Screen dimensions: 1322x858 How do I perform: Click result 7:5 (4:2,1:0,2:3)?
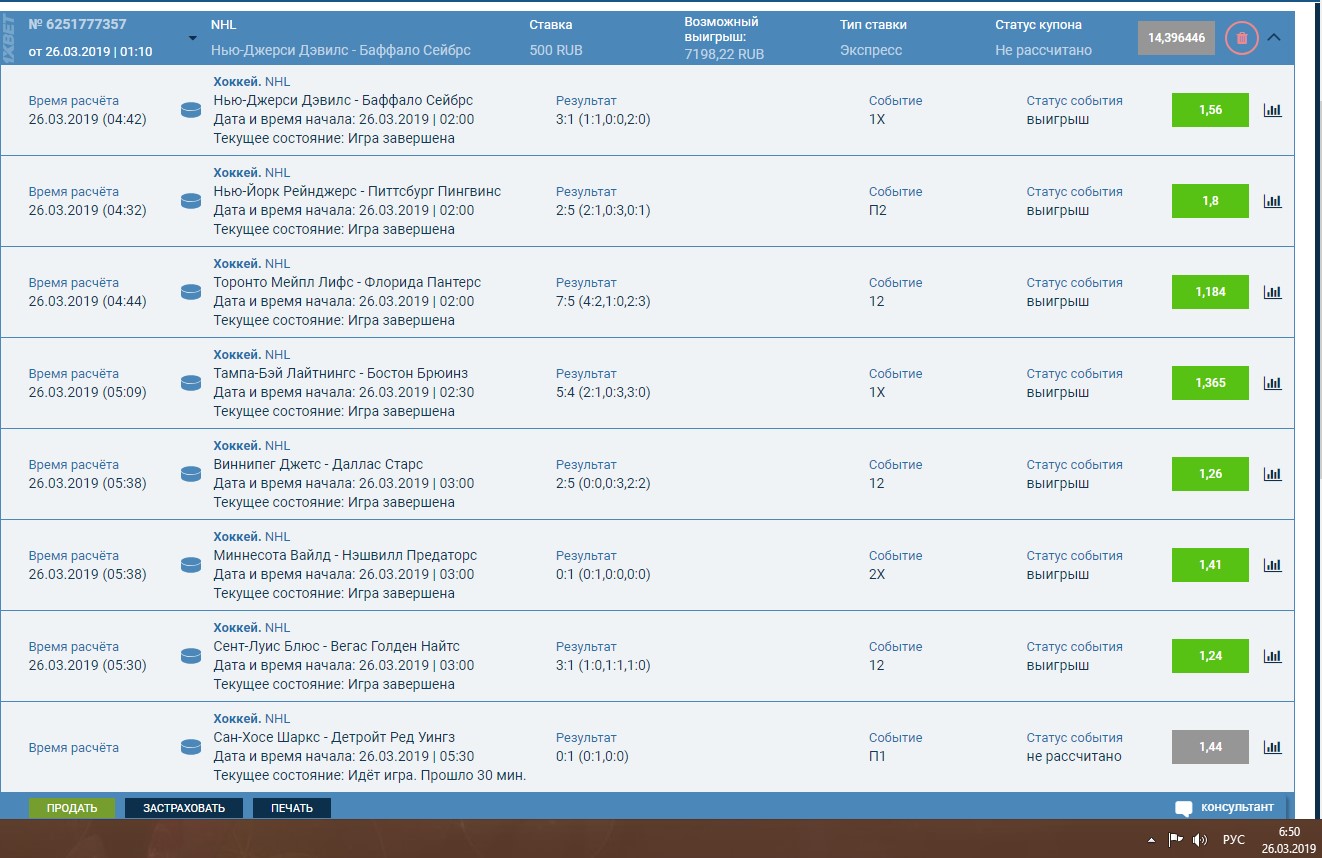click(x=603, y=301)
